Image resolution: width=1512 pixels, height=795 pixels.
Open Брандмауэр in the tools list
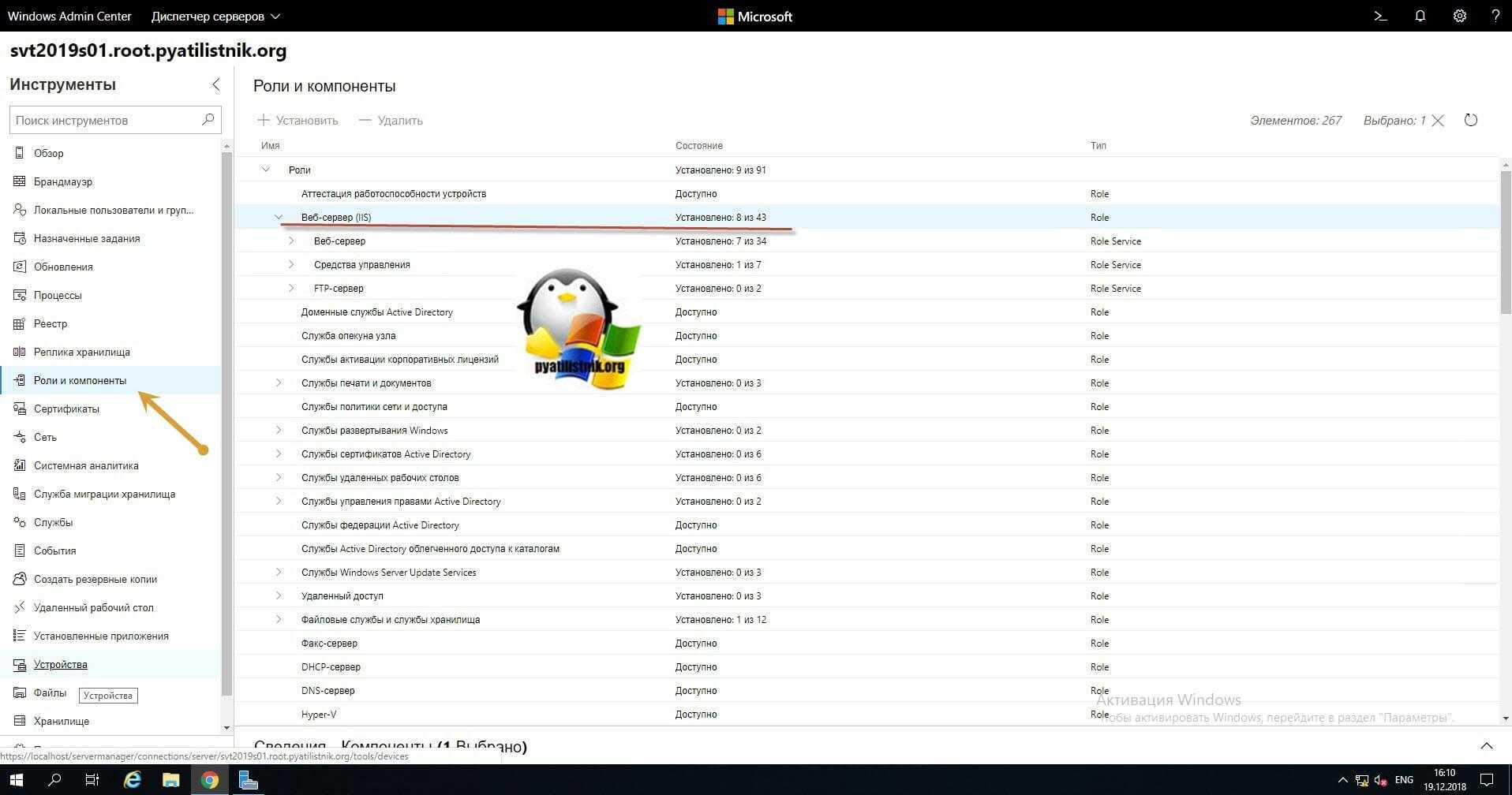coord(63,181)
